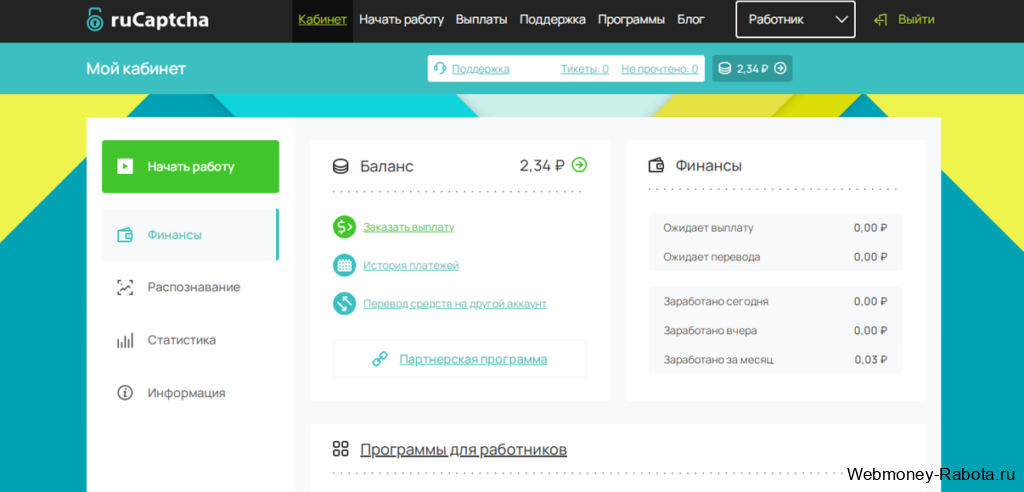Click the Программы для работников heading link
The width and height of the screenshot is (1024, 492).
tap(464, 450)
